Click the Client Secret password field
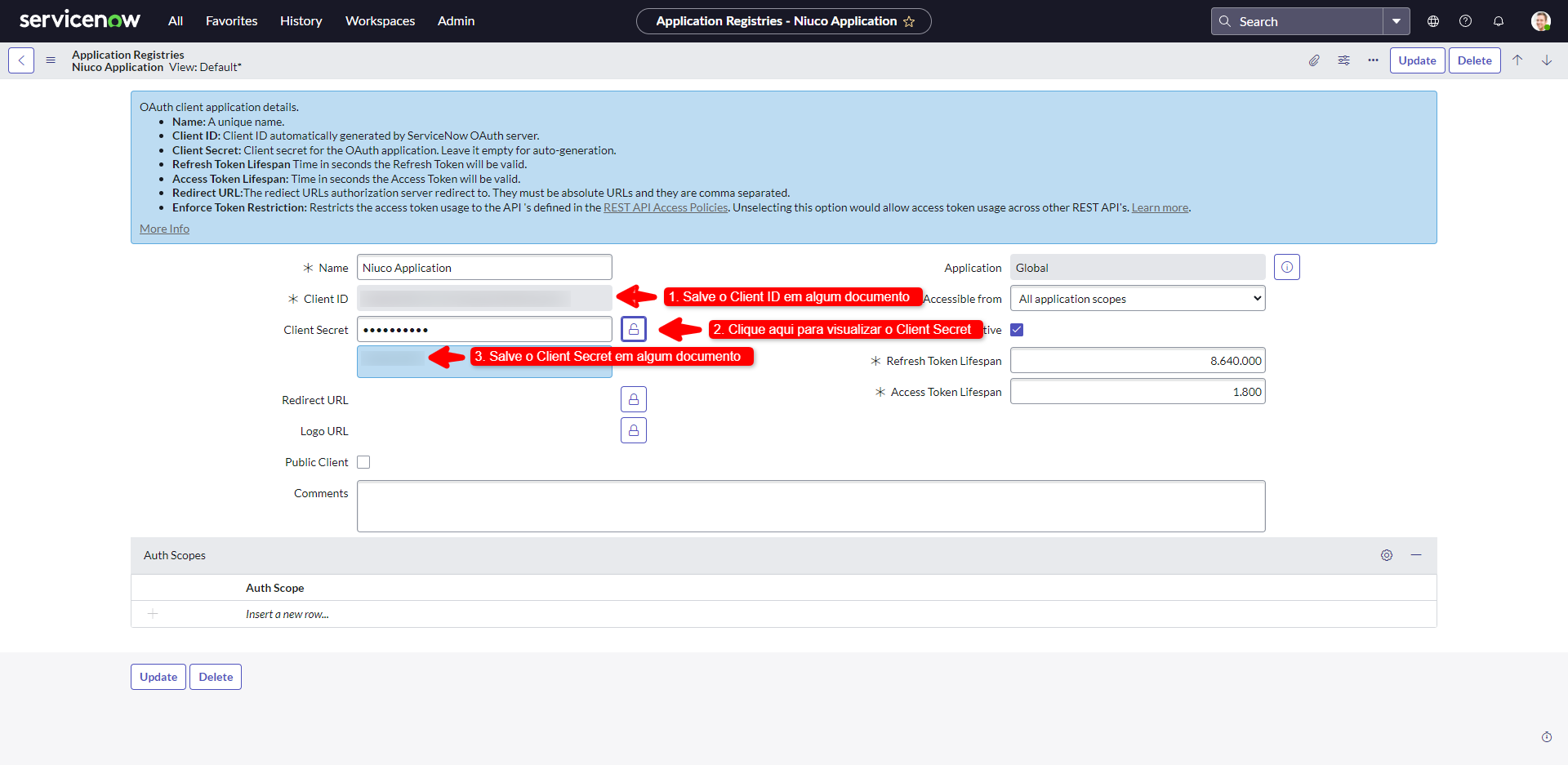 (x=484, y=330)
